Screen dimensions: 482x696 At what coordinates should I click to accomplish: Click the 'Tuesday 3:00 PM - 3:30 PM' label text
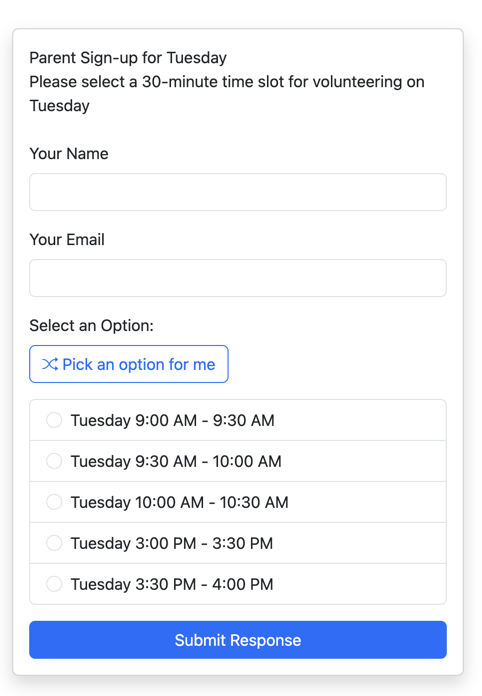(172, 543)
